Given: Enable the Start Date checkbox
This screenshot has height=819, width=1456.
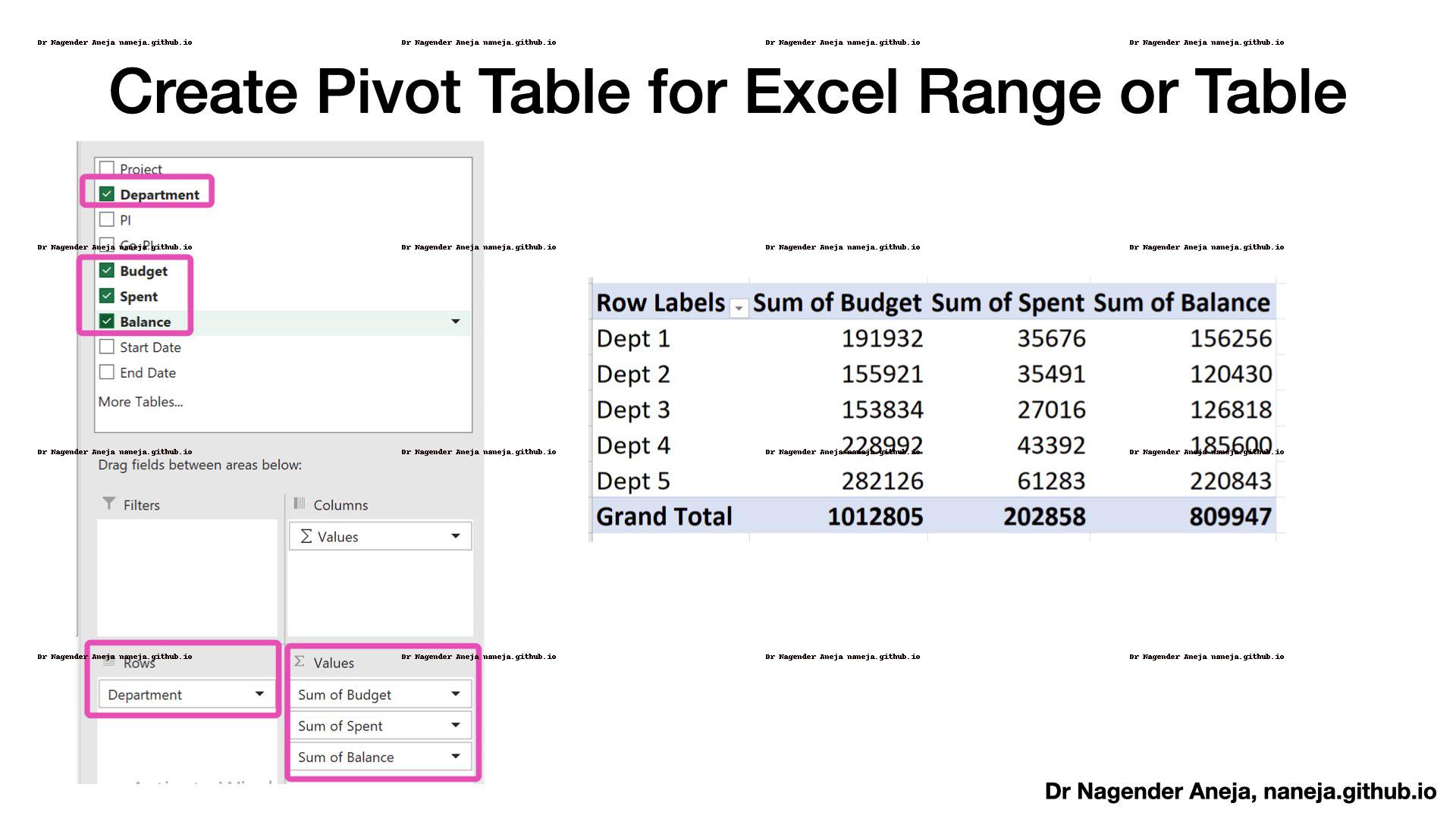Looking at the screenshot, I should (107, 347).
